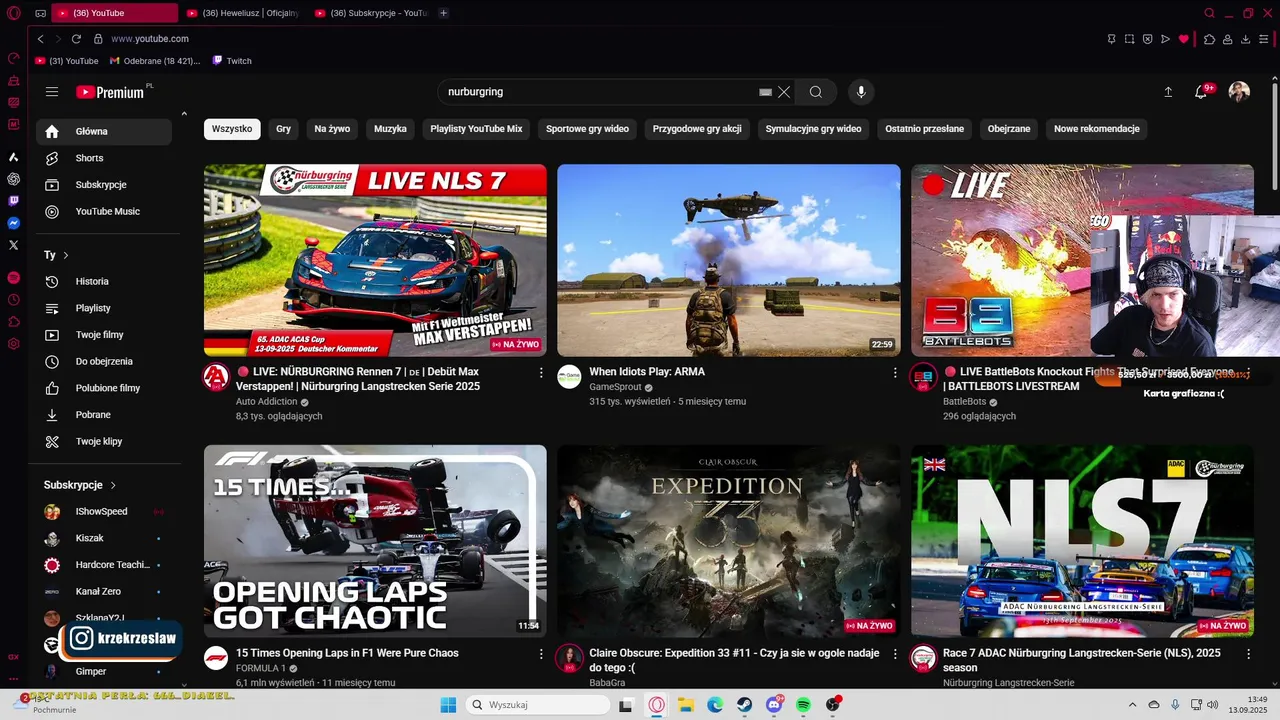1280x720 pixels.
Task: Add page to bookmarks with heart icon
Action: [1184, 39]
